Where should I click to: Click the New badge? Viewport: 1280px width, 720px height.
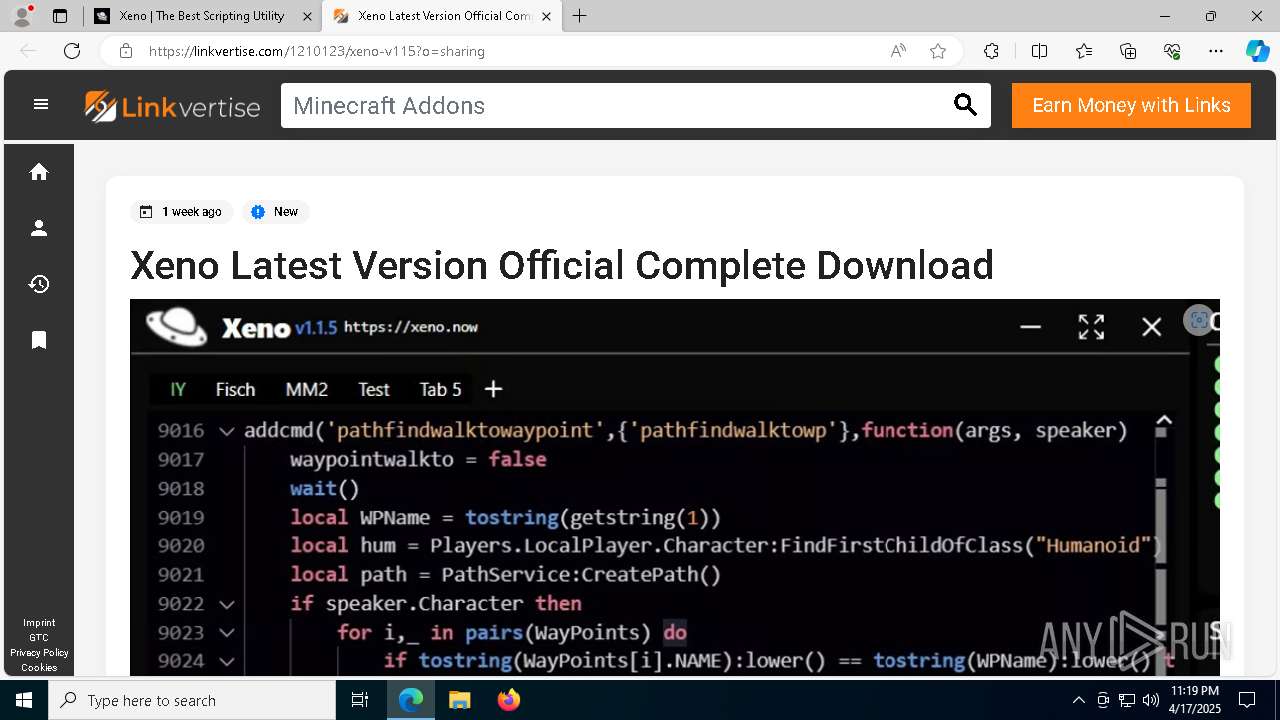(x=275, y=212)
